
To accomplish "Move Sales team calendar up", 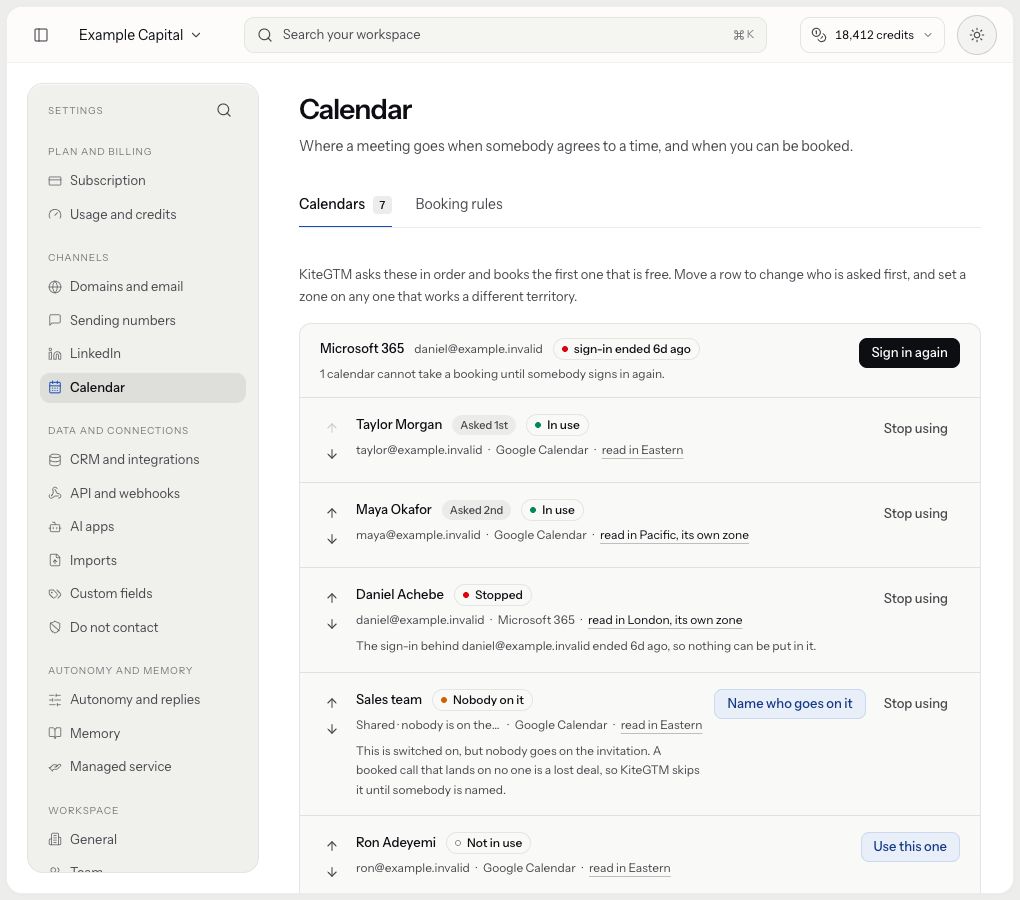I will click(x=332, y=703).
